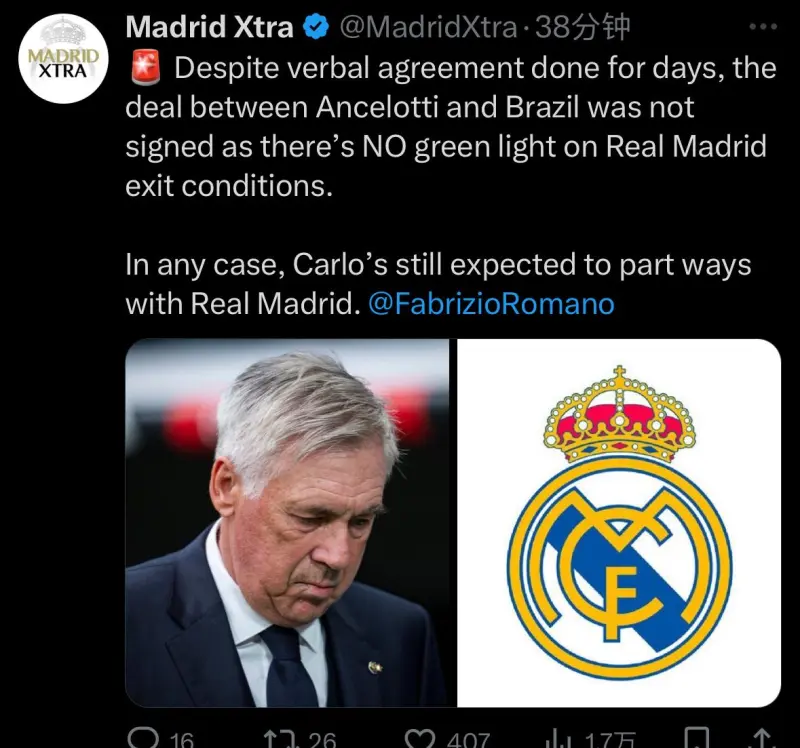Click the retweet arrows icon
Viewport: 800px width, 748px height.
point(279,739)
